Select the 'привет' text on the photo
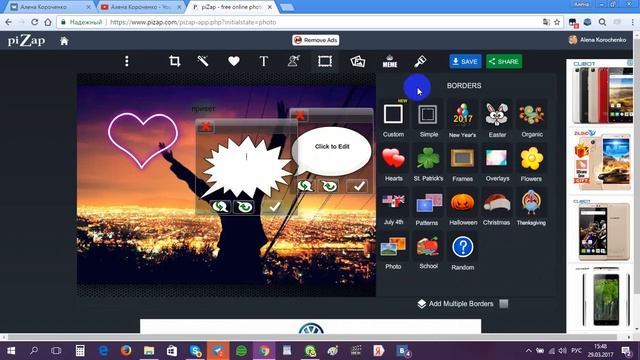The height and width of the screenshot is (360, 640). [204, 109]
